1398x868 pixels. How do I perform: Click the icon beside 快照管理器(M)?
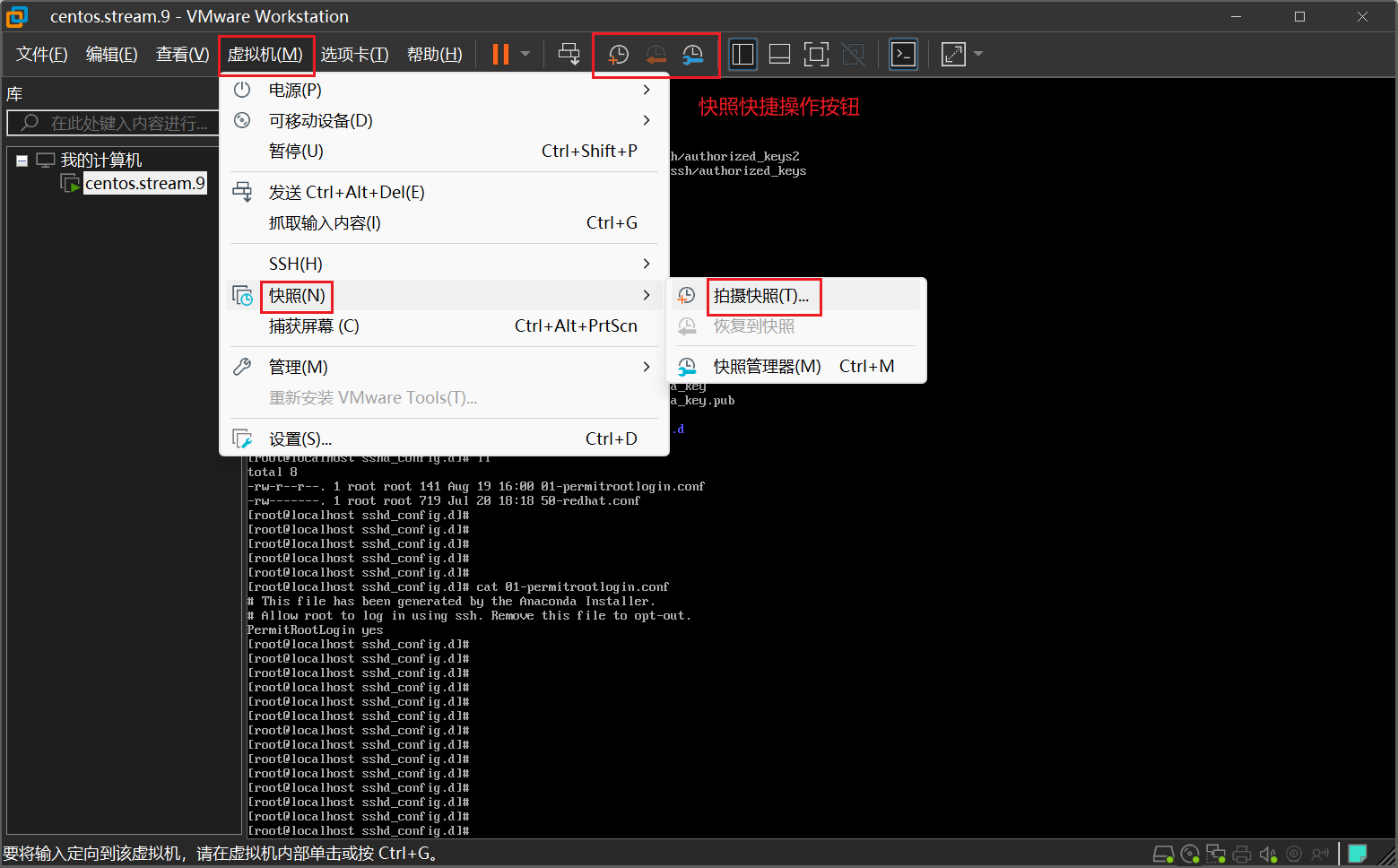point(687,367)
